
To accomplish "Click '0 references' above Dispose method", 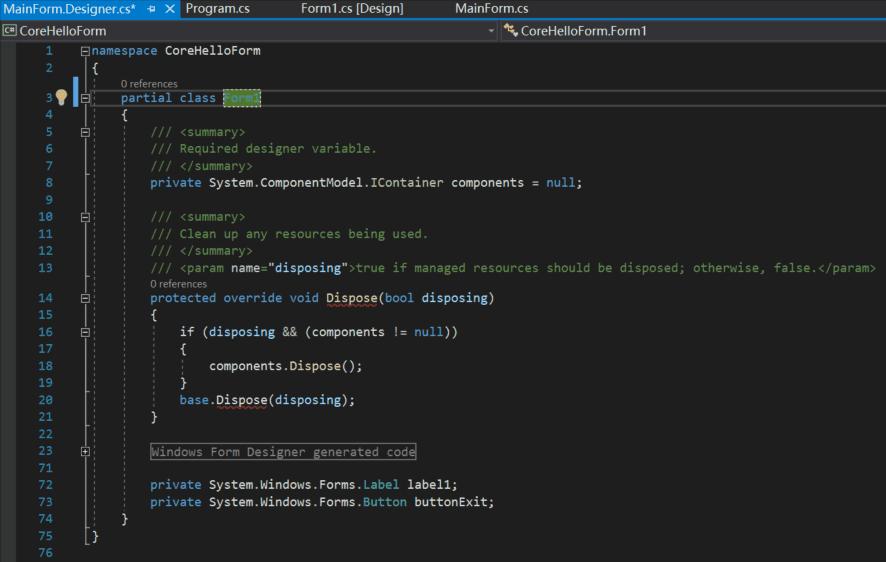I will (x=179, y=284).
